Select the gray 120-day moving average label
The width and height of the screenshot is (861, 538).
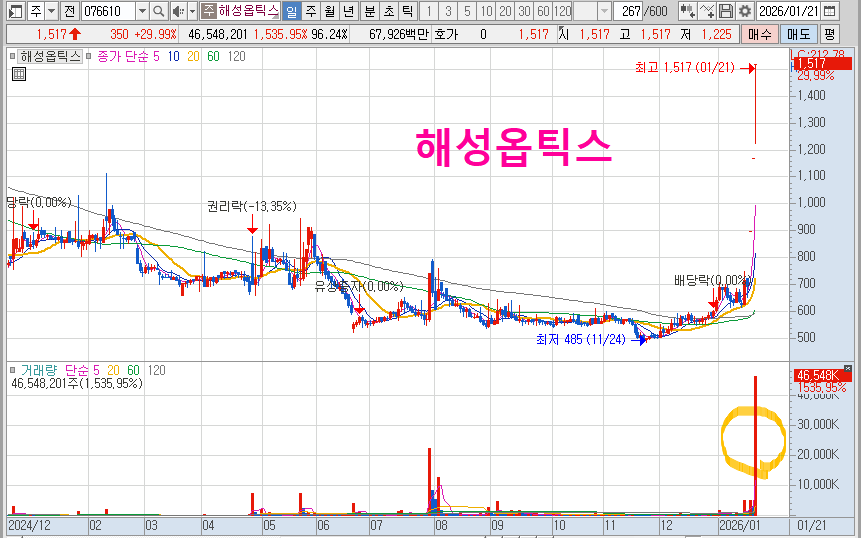pos(236,57)
